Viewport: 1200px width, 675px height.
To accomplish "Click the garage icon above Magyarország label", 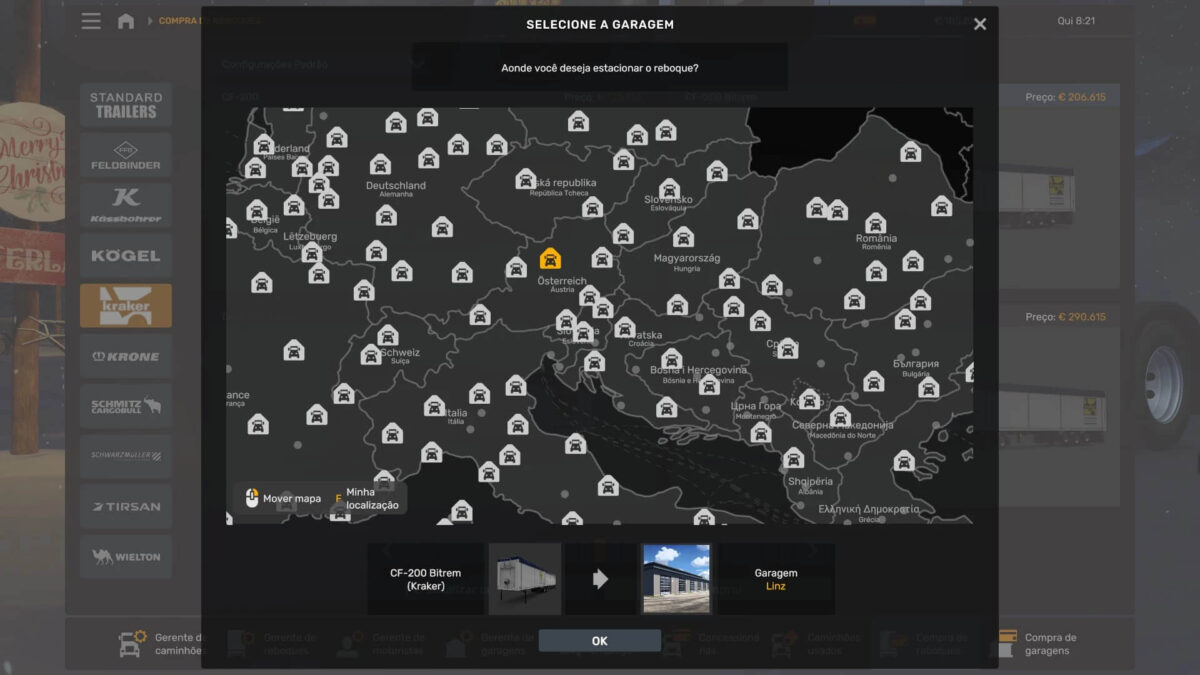I will point(683,237).
